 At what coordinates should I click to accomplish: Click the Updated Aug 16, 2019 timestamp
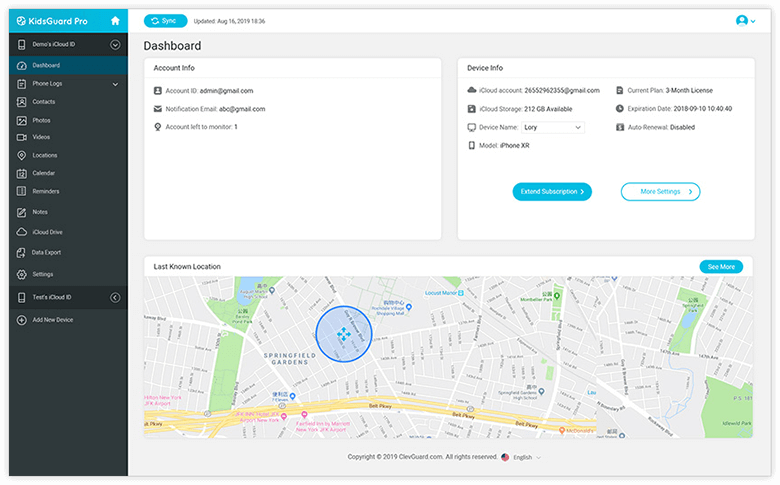[x=229, y=21]
